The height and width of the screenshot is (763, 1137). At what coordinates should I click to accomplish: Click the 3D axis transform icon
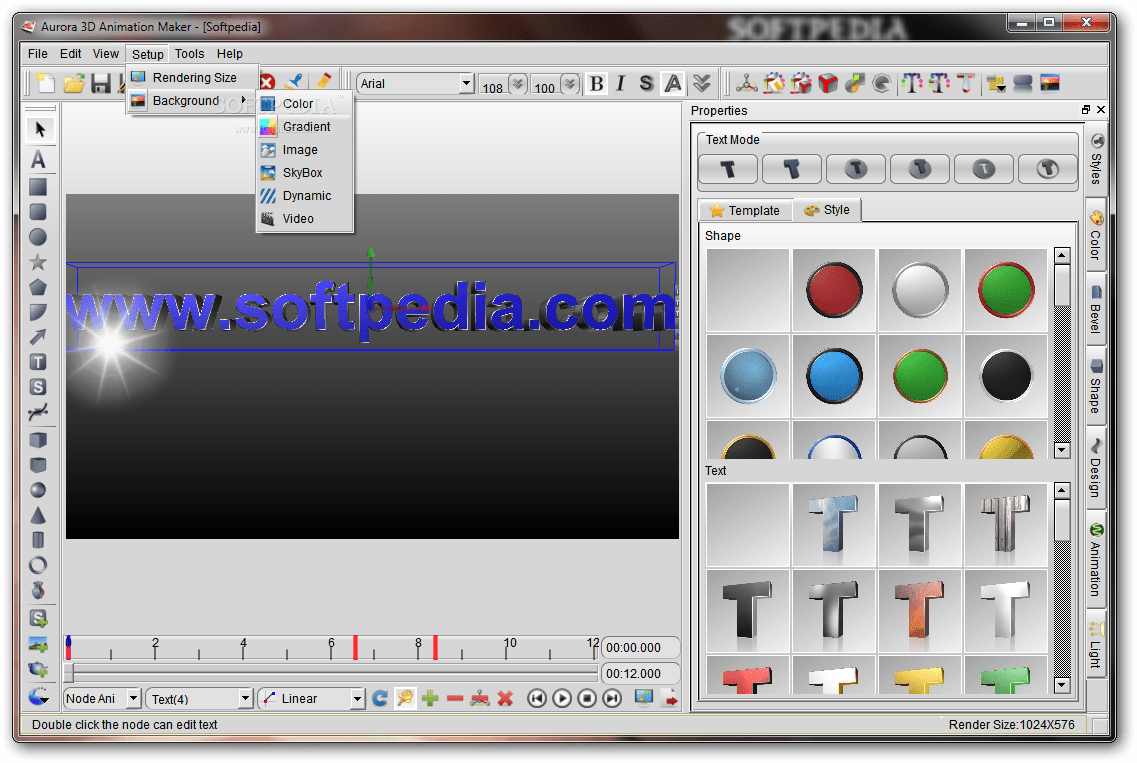pyautogui.click(x=746, y=83)
